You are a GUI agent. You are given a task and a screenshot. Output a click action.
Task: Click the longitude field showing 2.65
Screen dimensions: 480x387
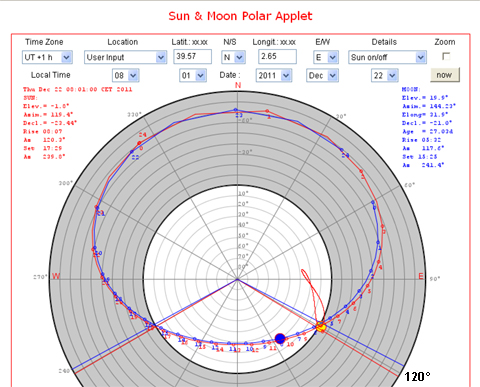pos(277,56)
